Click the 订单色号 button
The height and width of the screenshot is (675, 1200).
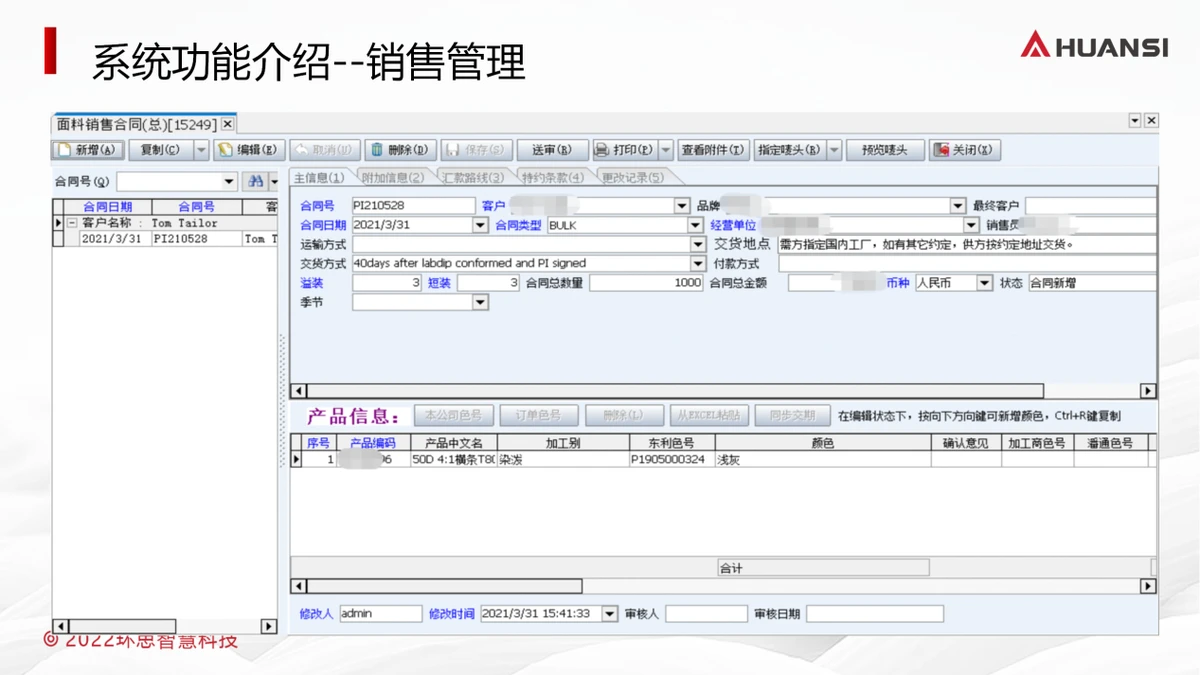coord(538,415)
